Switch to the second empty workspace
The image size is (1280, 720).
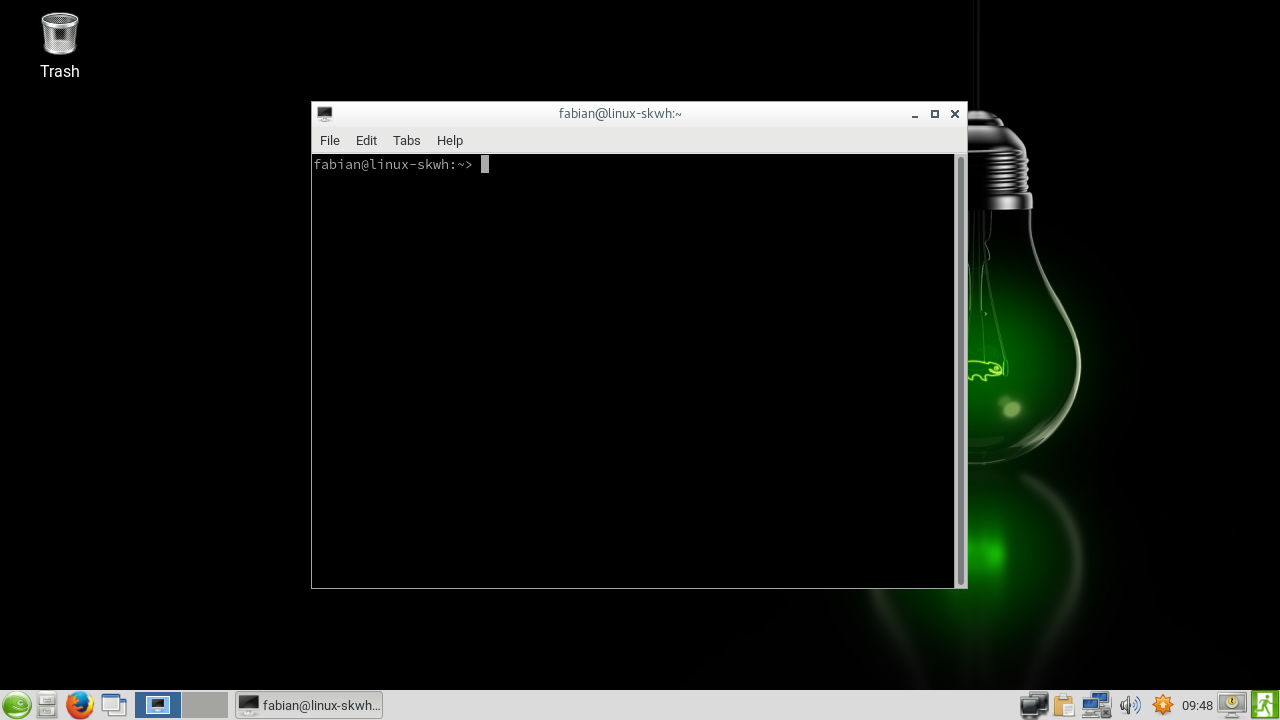205,706
